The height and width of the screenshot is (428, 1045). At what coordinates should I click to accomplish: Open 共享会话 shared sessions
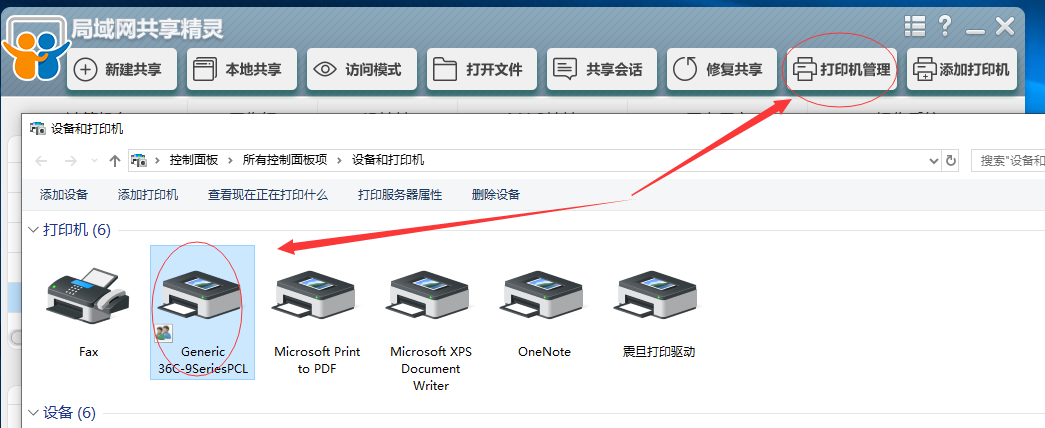pos(602,69)
